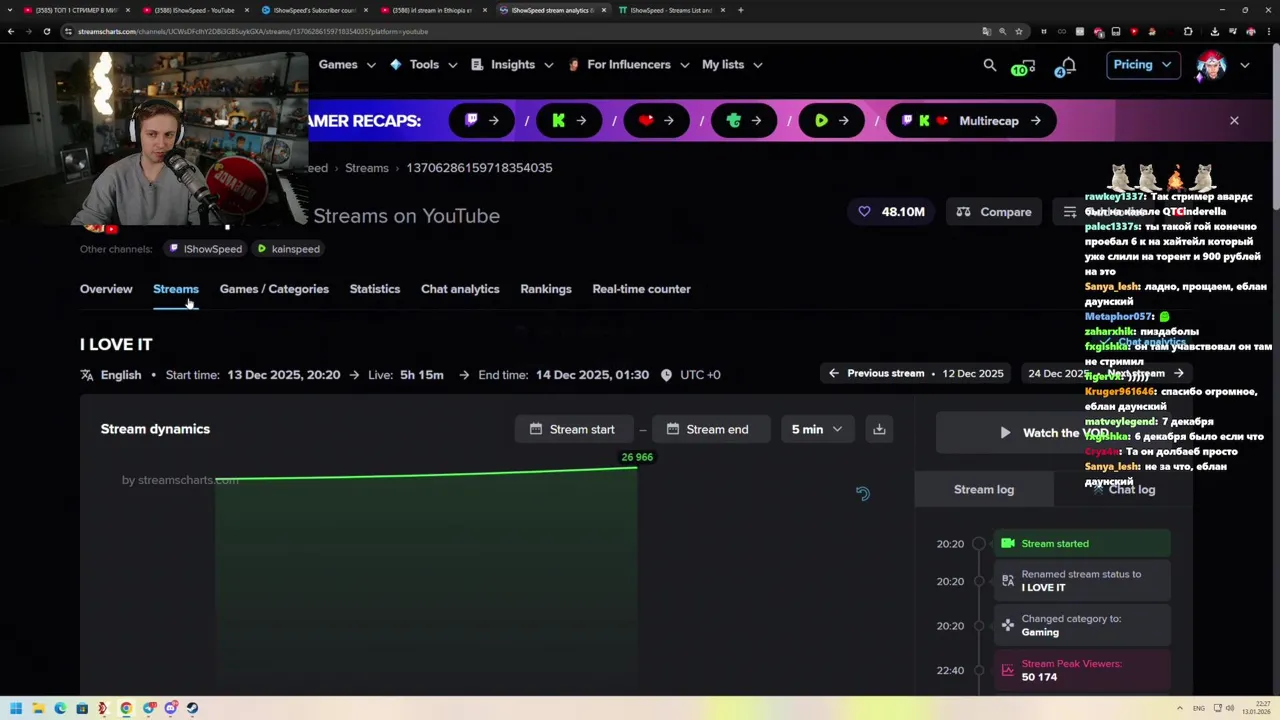Click the Streams breadcrumb link
This screenshot has height=720, width=1280.
[367, 168]
